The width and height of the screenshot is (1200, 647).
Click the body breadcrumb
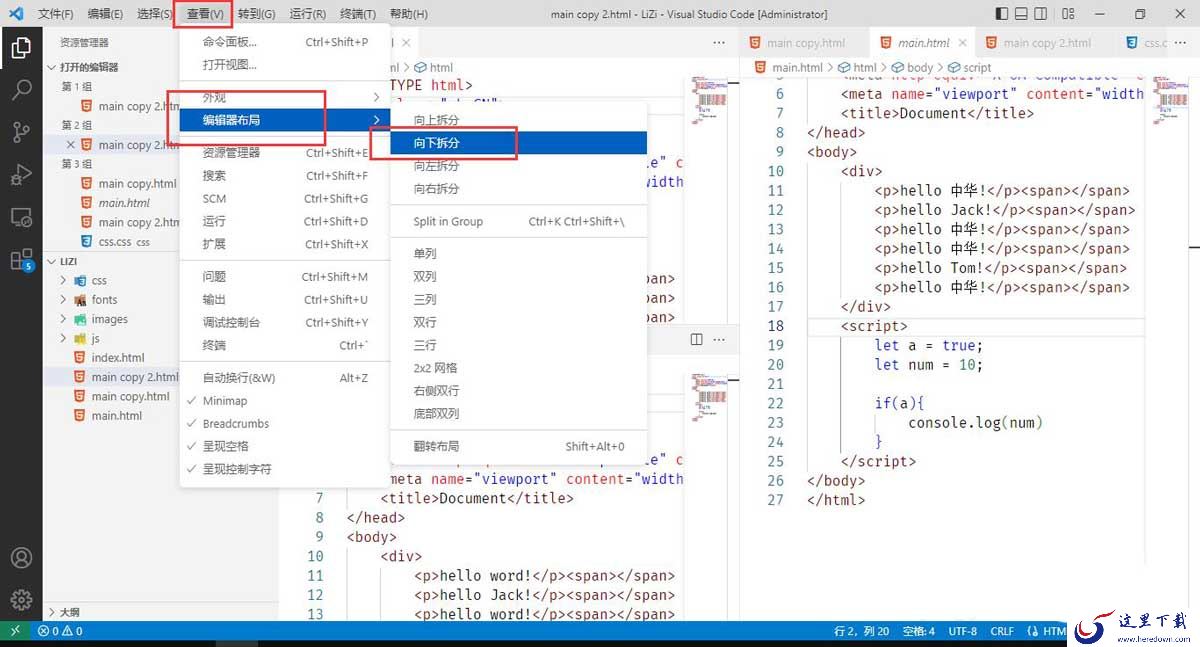(920, 68)
